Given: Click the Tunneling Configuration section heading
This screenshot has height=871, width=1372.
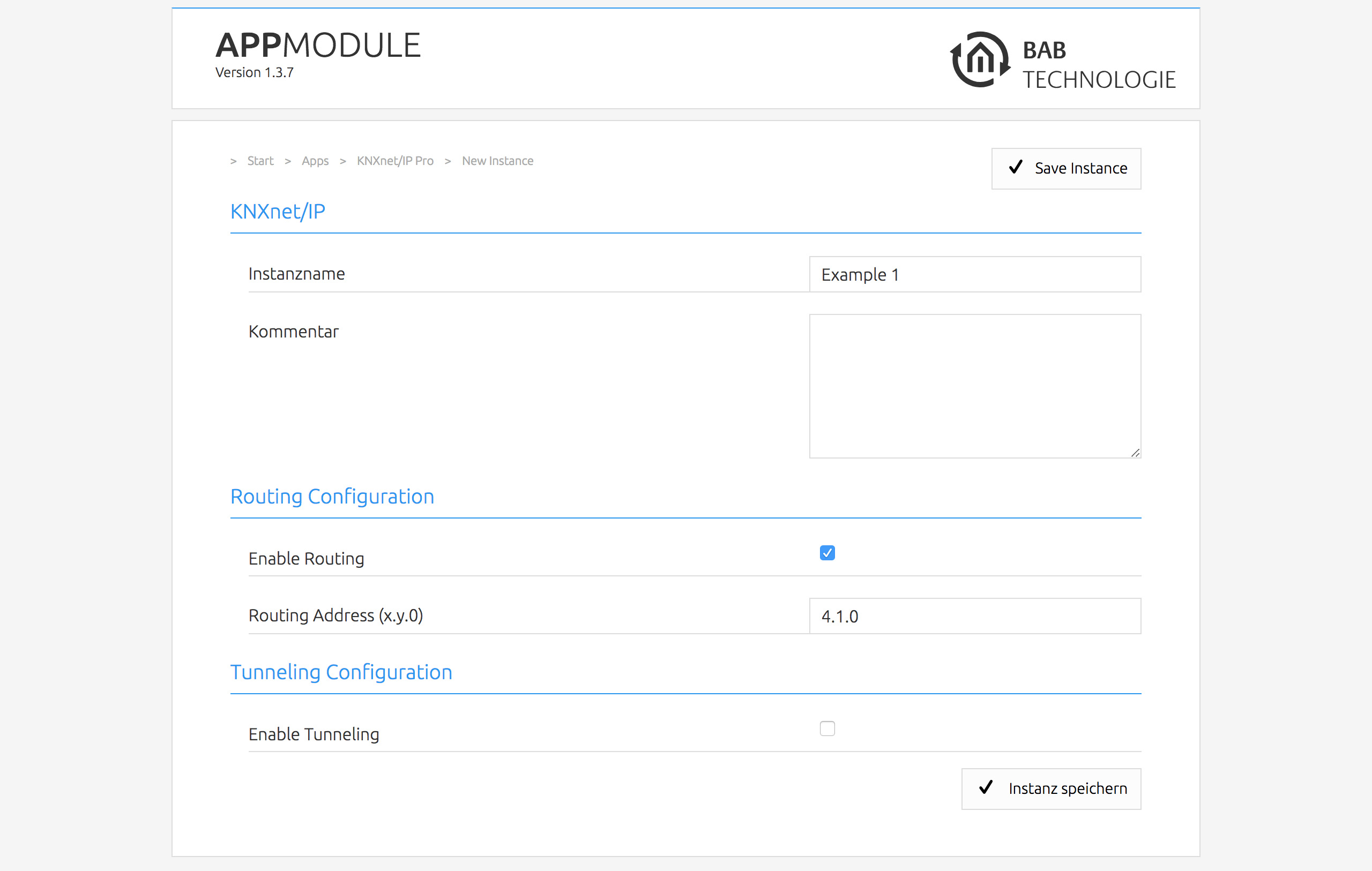Looking at the screenshot, I should point(341,672).
